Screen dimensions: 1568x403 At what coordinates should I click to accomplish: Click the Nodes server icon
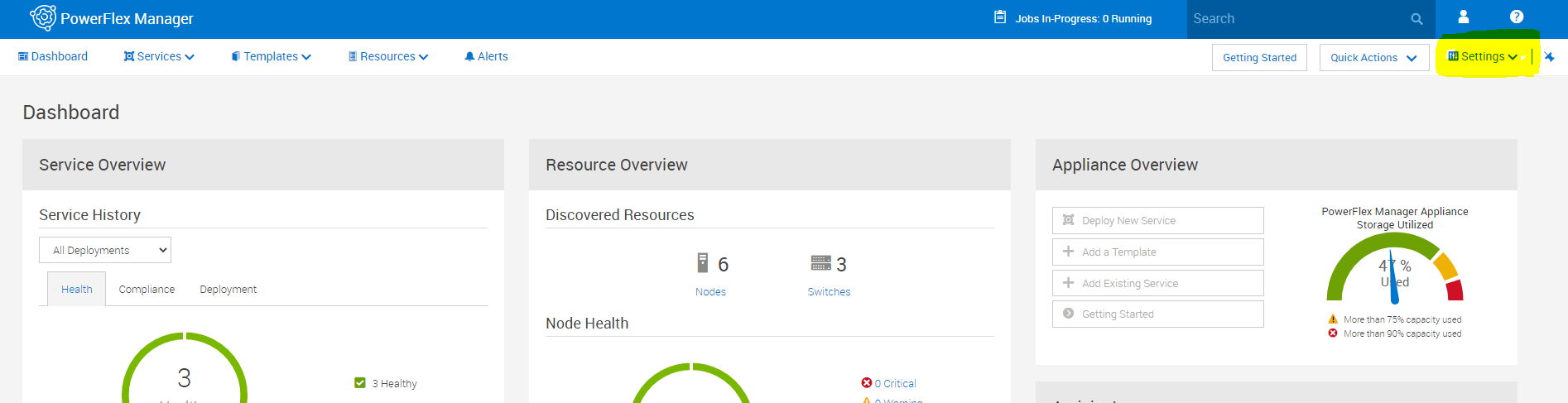tap(702, 263)
